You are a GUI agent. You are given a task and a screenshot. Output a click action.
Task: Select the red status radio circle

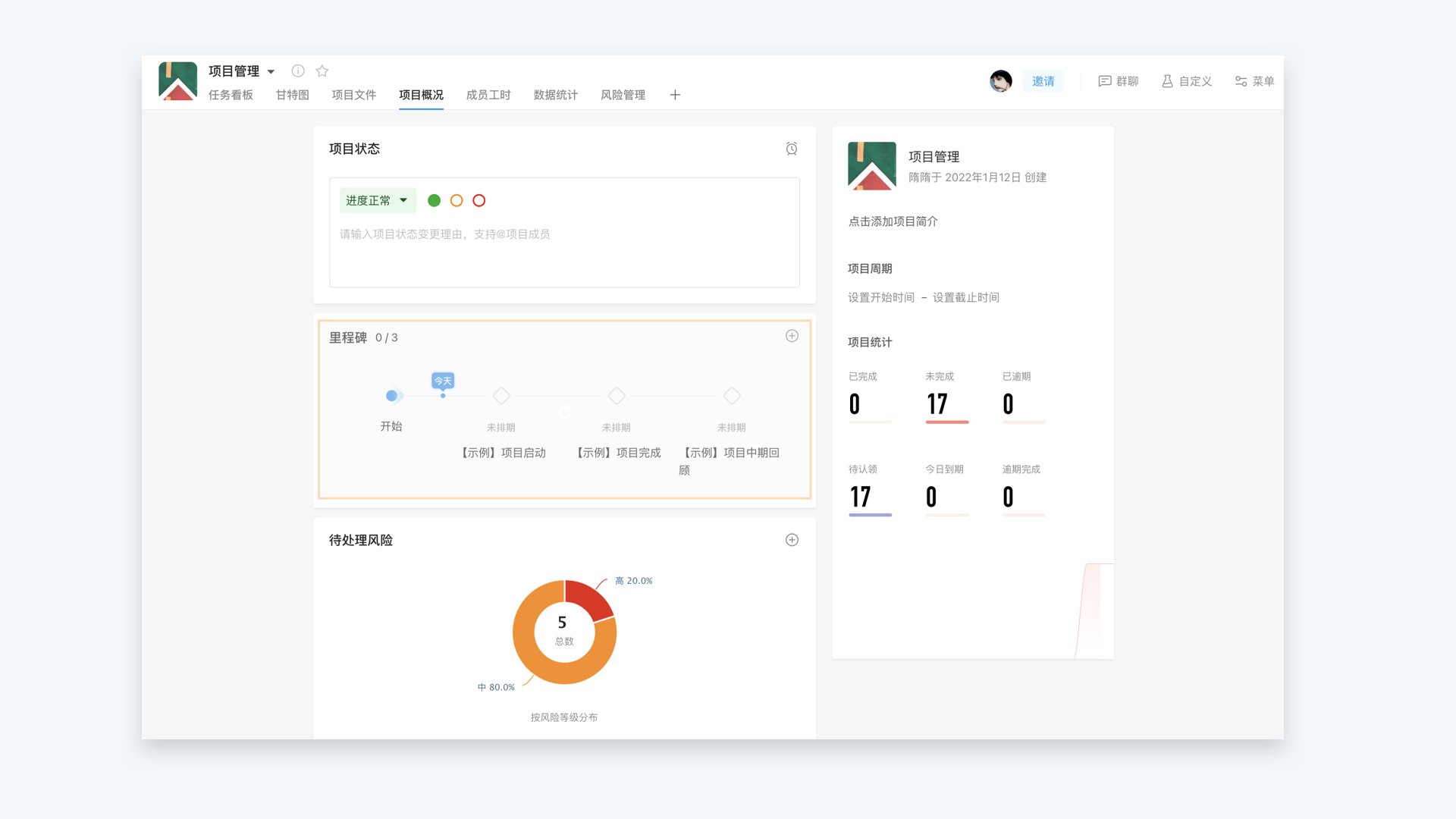[479, 200]
